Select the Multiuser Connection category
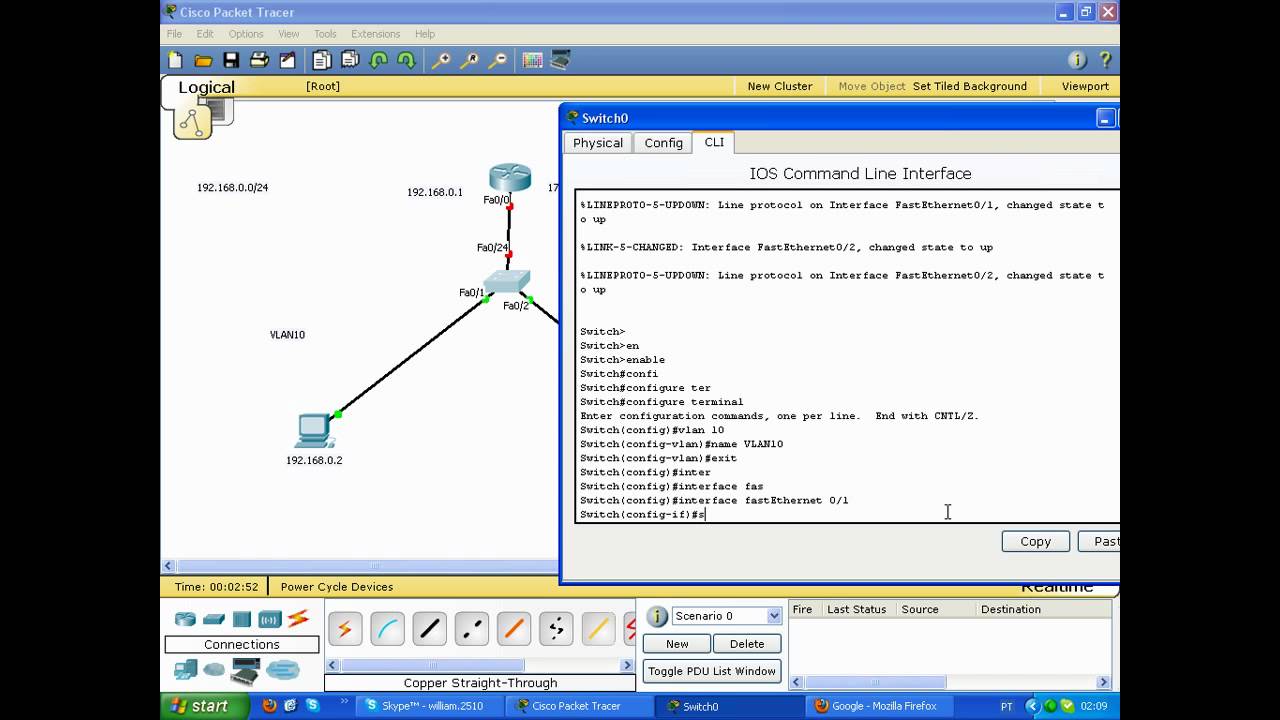1280x720 pixels. point(283,670)
